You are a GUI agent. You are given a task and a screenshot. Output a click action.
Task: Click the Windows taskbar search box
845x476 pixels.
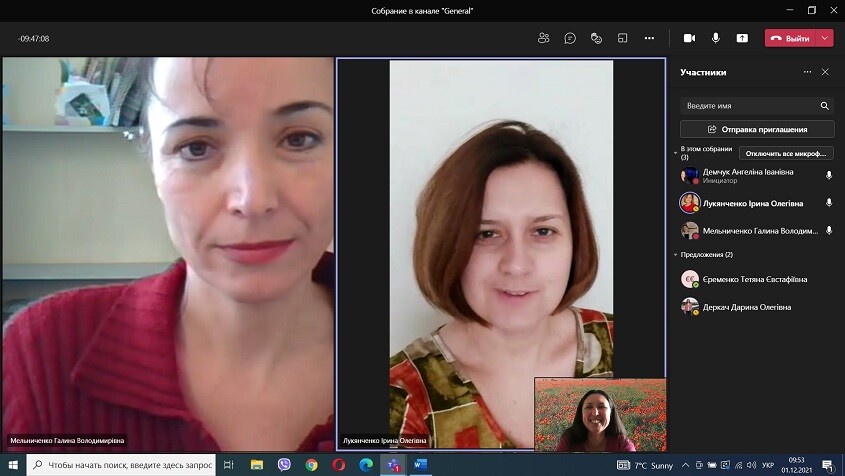point(121,465)
